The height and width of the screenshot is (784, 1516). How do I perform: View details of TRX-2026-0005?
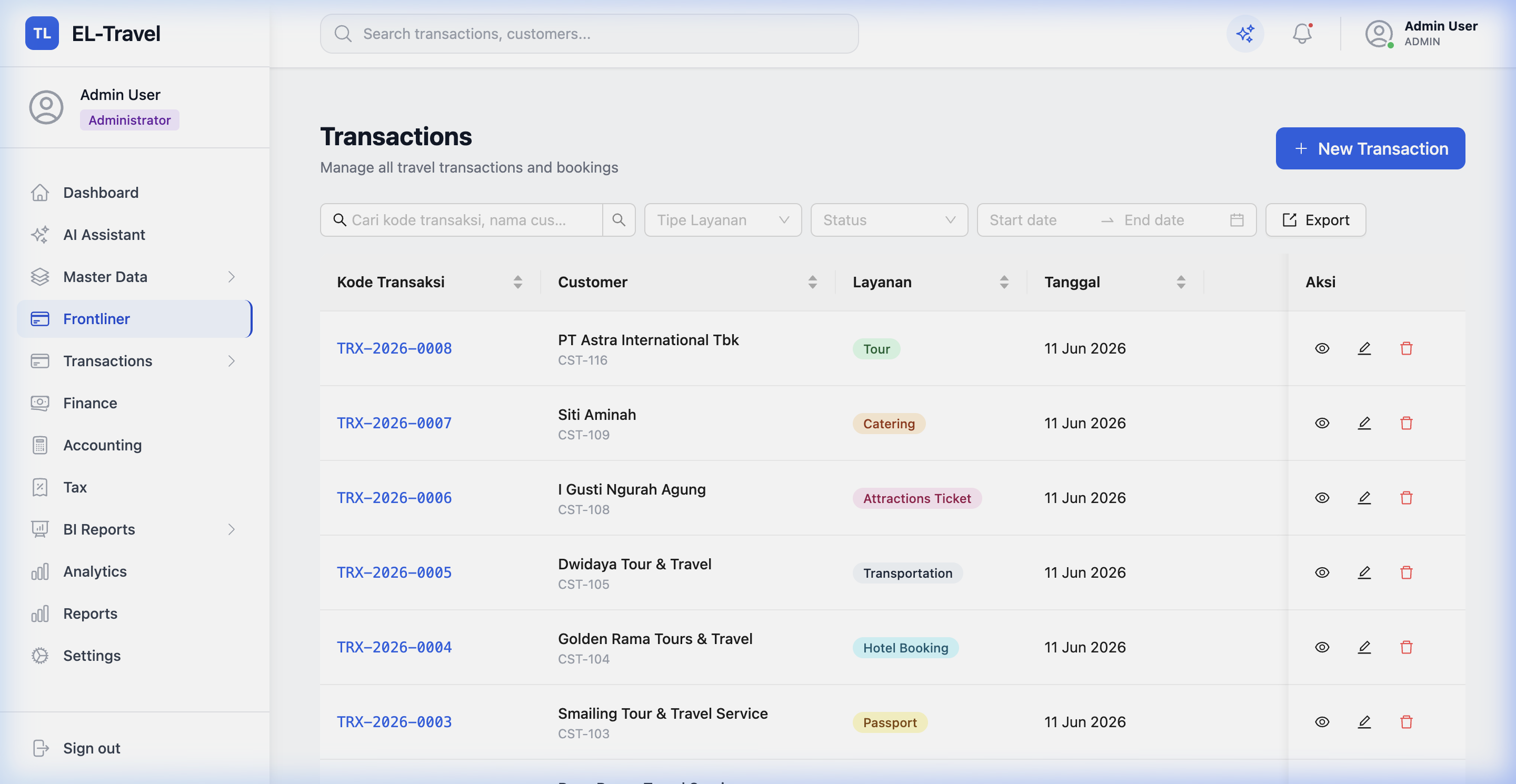(x=1322, y=572)
